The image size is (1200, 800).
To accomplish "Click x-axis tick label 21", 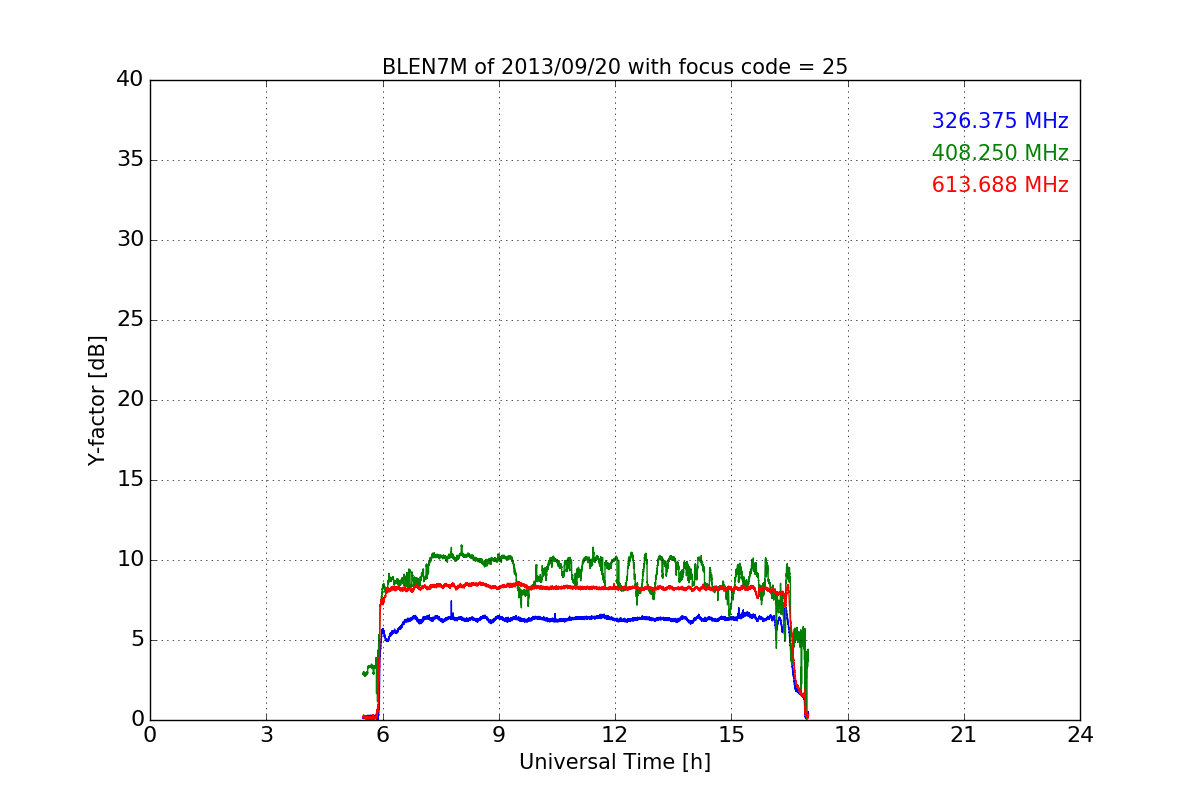I will [964, 735].
